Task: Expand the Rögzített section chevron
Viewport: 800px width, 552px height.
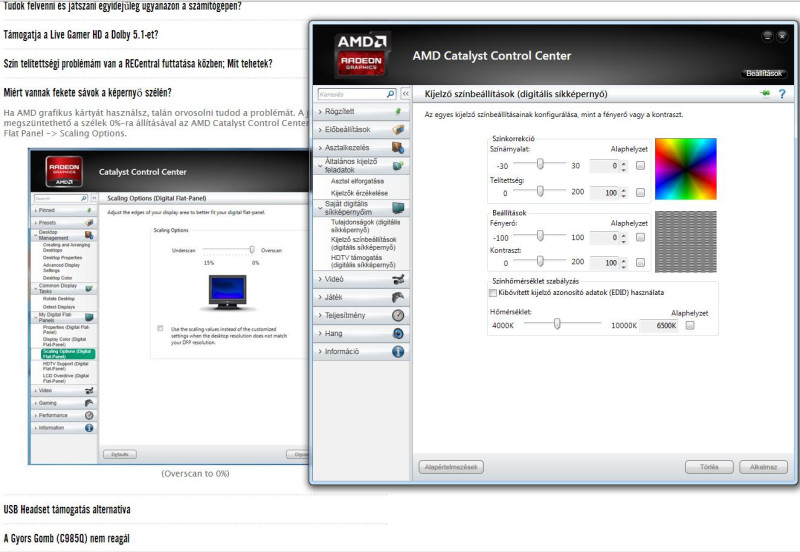Action: [320, 111]
